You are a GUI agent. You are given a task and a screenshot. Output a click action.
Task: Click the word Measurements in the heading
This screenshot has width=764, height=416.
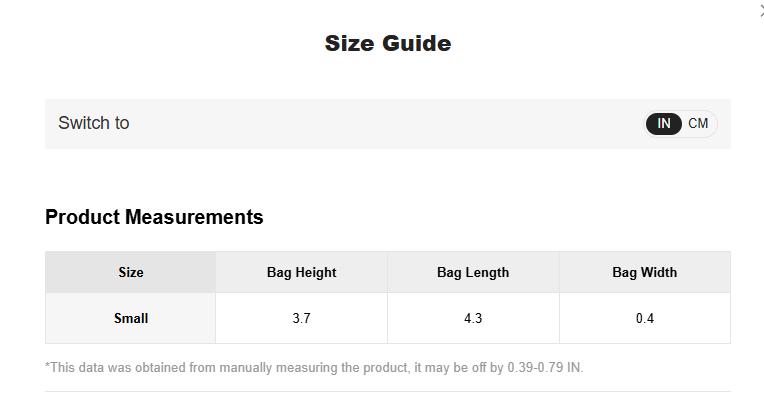coord(194,217)
